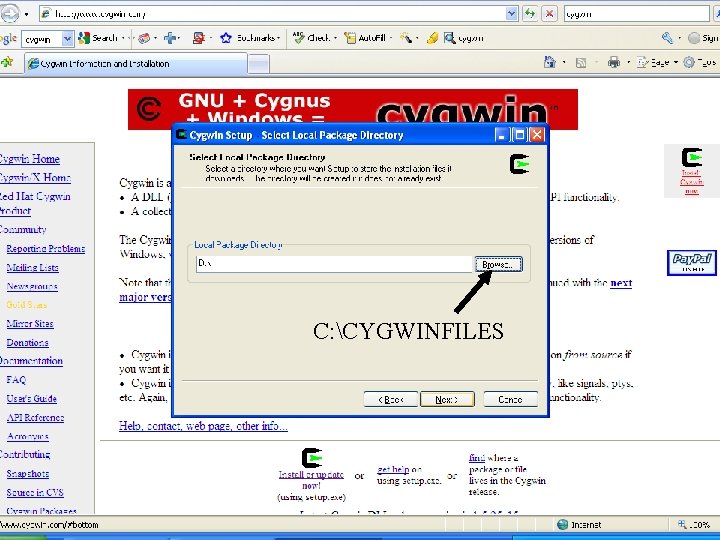Open the FAQ link
Viewport: 720px width, 540px height.
[16, 380]
